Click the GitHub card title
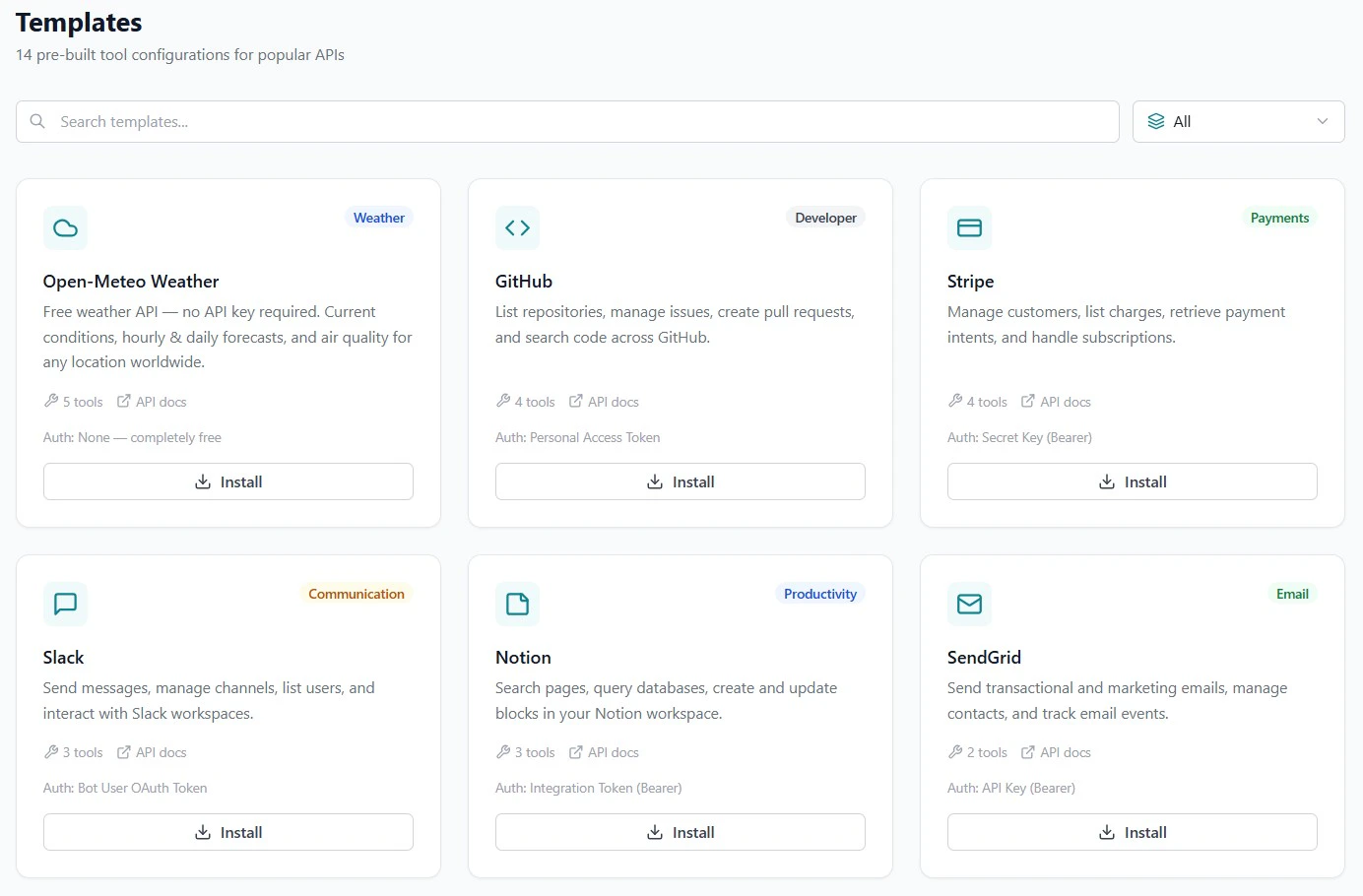Screen dimensions: 1363x896 tap(524, 282)
